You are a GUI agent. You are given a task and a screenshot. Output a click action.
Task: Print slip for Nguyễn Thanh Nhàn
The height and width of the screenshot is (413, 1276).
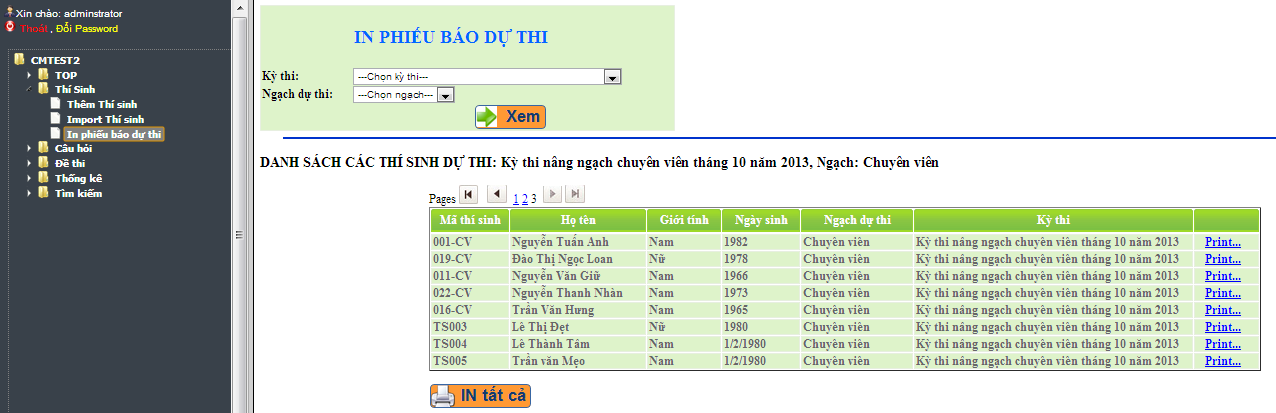click(1222, 293)
